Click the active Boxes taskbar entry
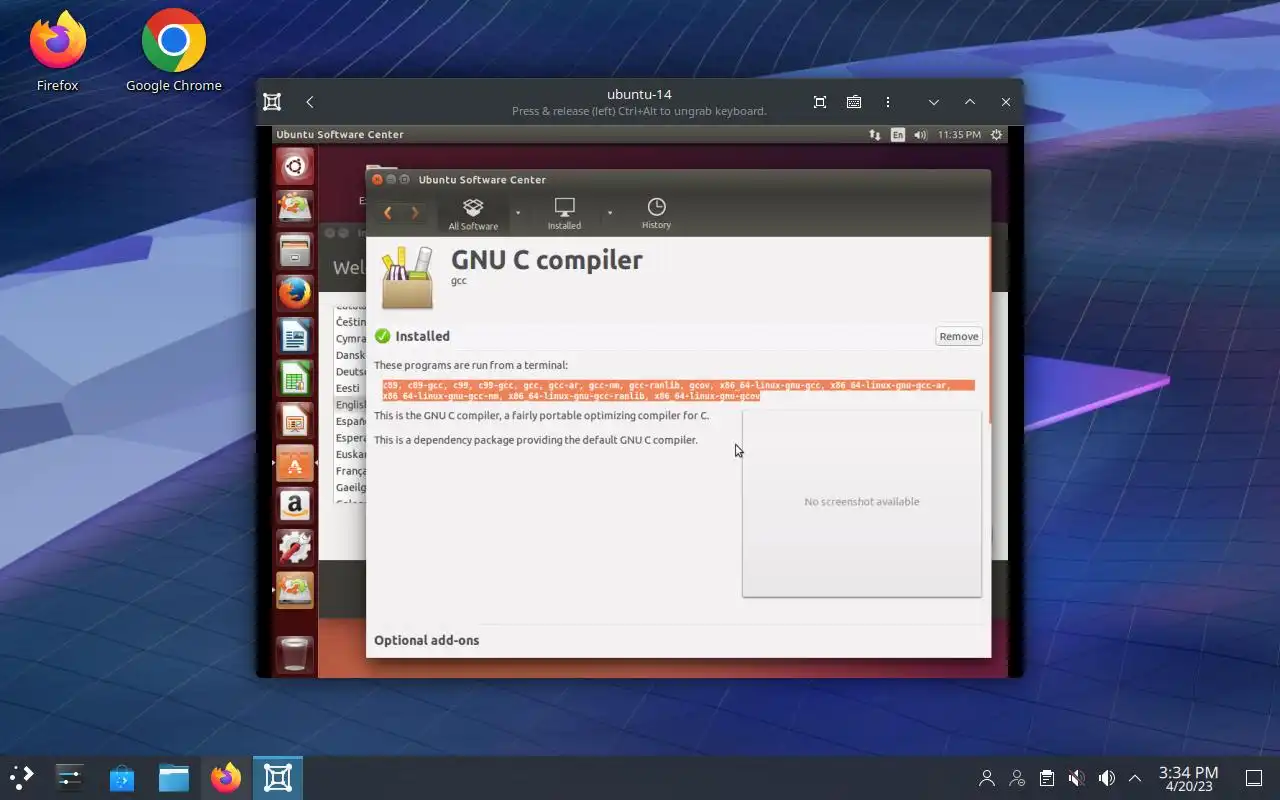Screen dimensions: 1280x800 pos(277,778)
